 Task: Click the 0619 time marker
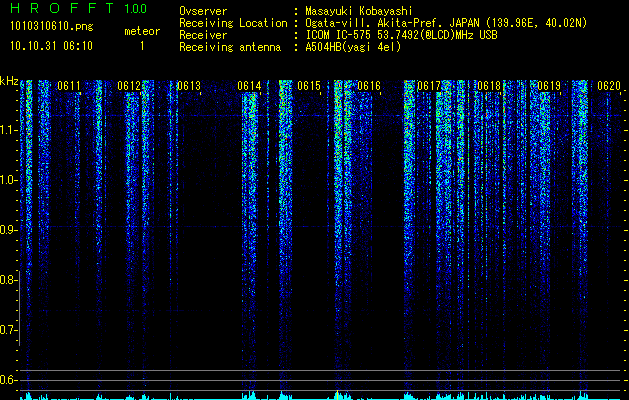click(x=549, y=86)
